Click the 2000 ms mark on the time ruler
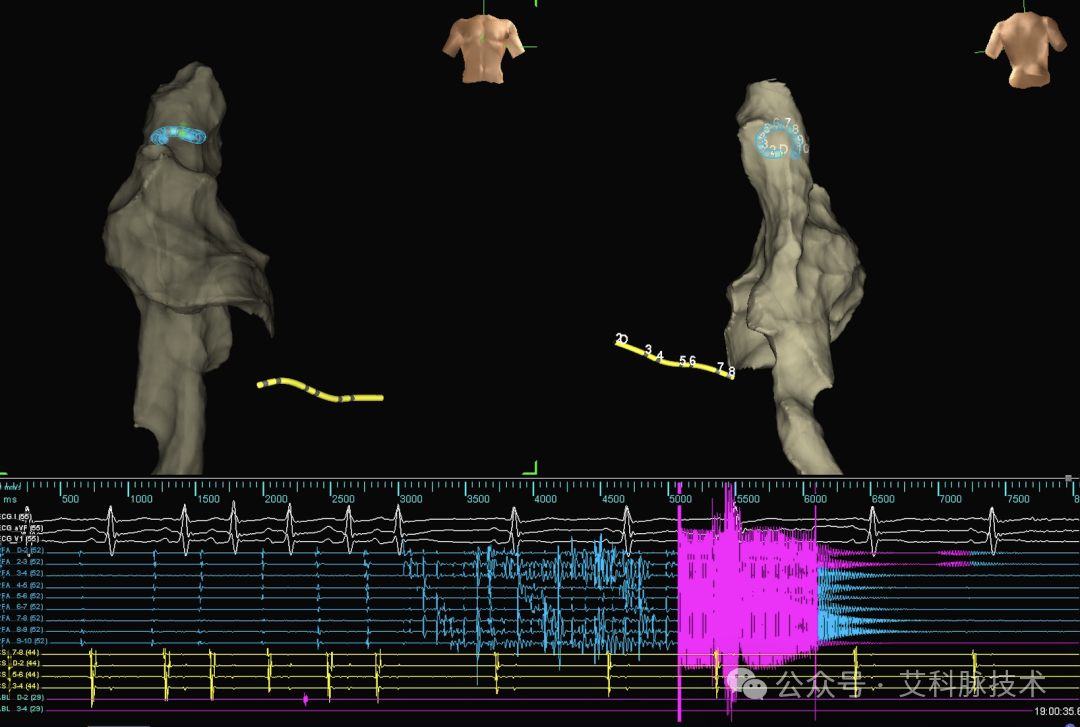Screen dimensions: 1080x727 pos(276,499)
